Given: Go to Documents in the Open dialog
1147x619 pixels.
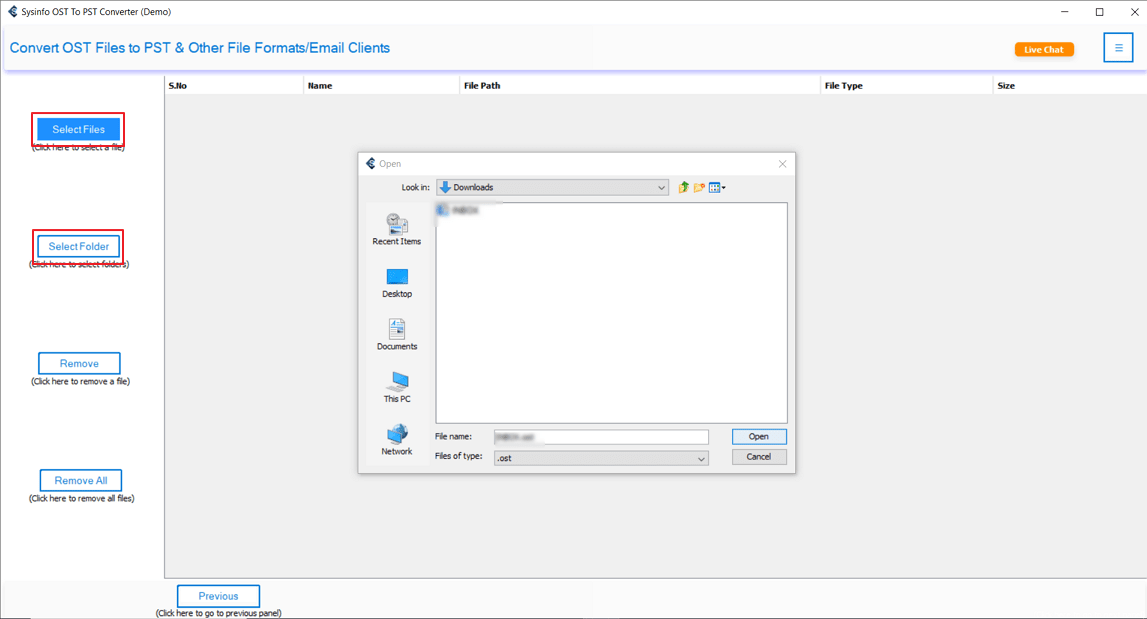Looking at the screenshot, I should pyautogui.click(x=396, y=334).
